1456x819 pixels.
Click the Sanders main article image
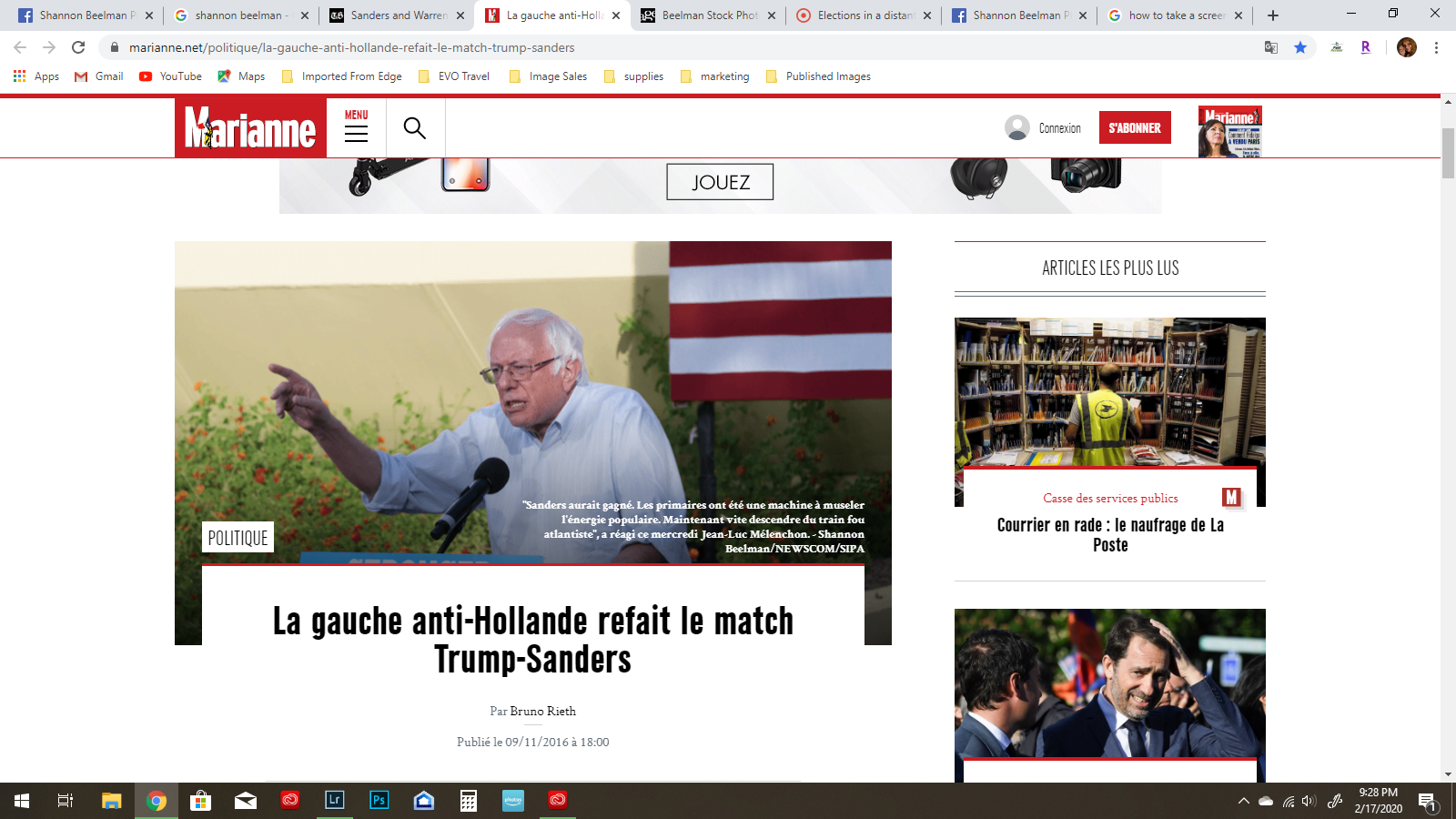[x=533, y=400]
